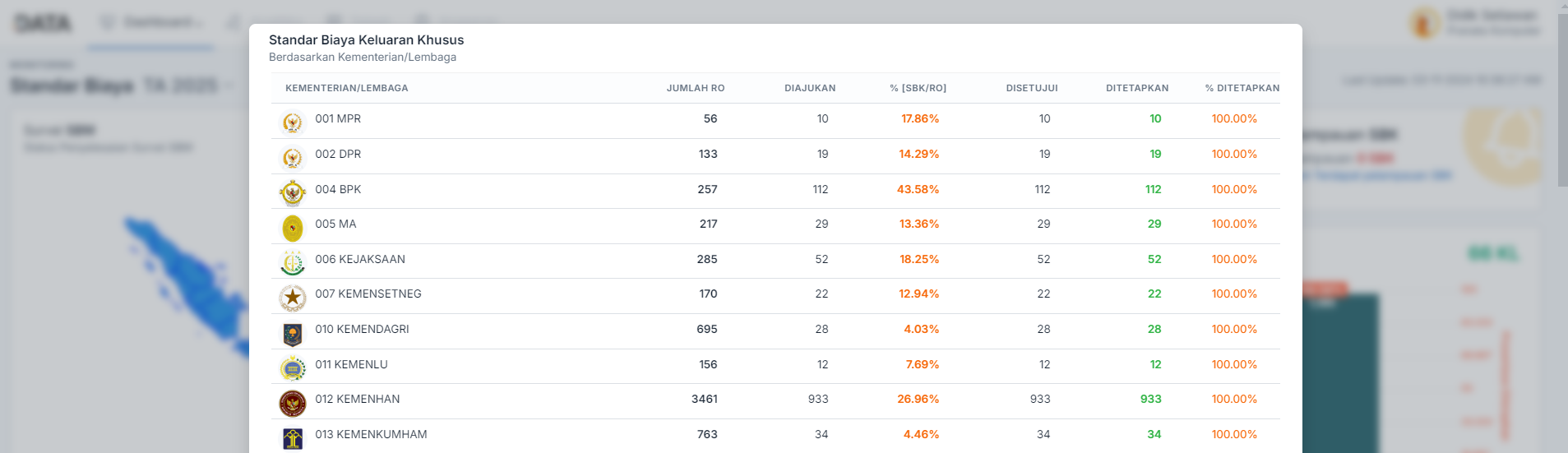Sort by Kementerian/Lembaga column header
This screenshot has height=453, width=1568.
(346, 88)
